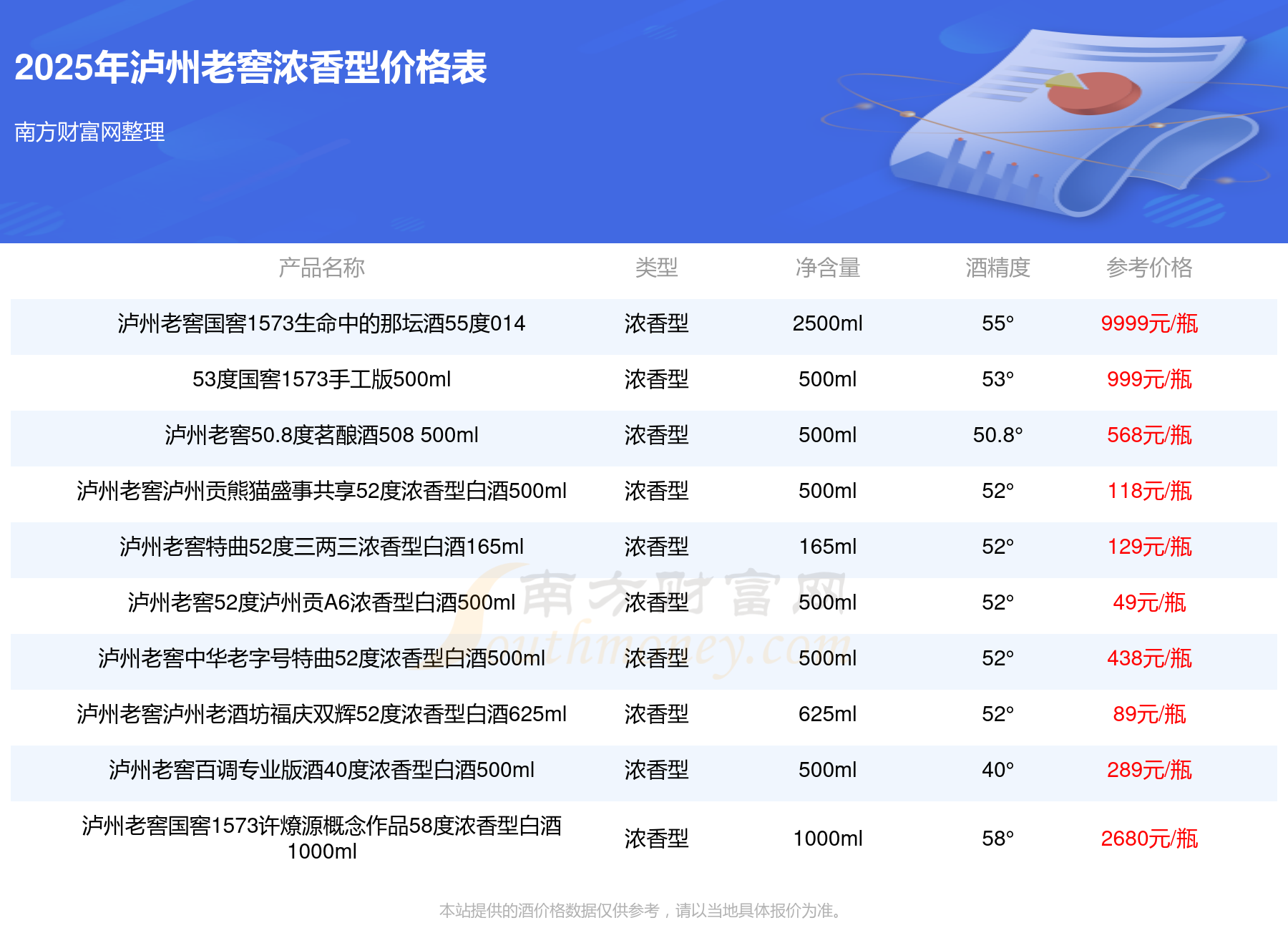Click '500ml' net content in the 438元/瓶 row
The width and height of the screenshot is (1288, 943).
pos(828,658)
